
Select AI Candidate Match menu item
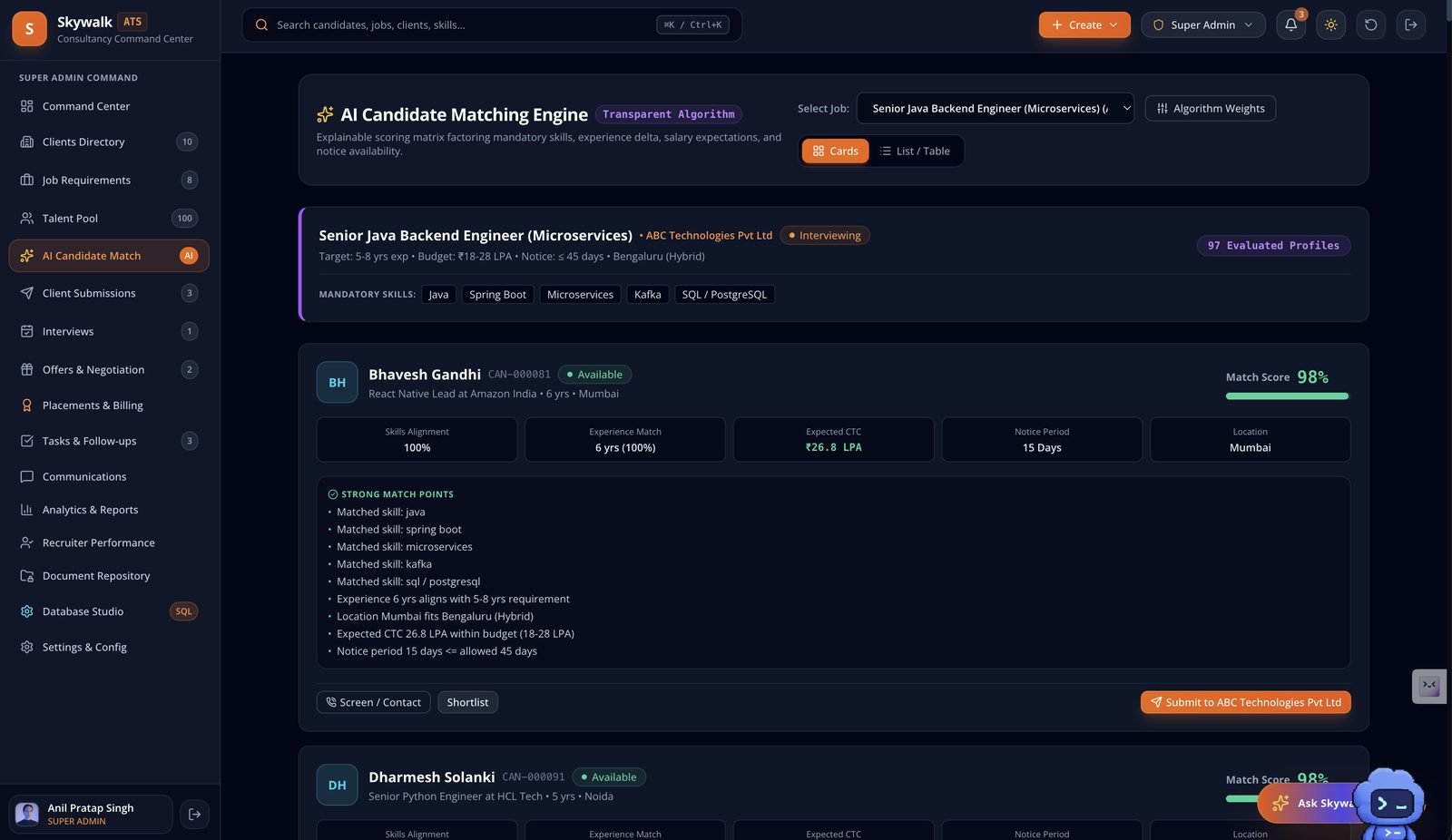109,256
